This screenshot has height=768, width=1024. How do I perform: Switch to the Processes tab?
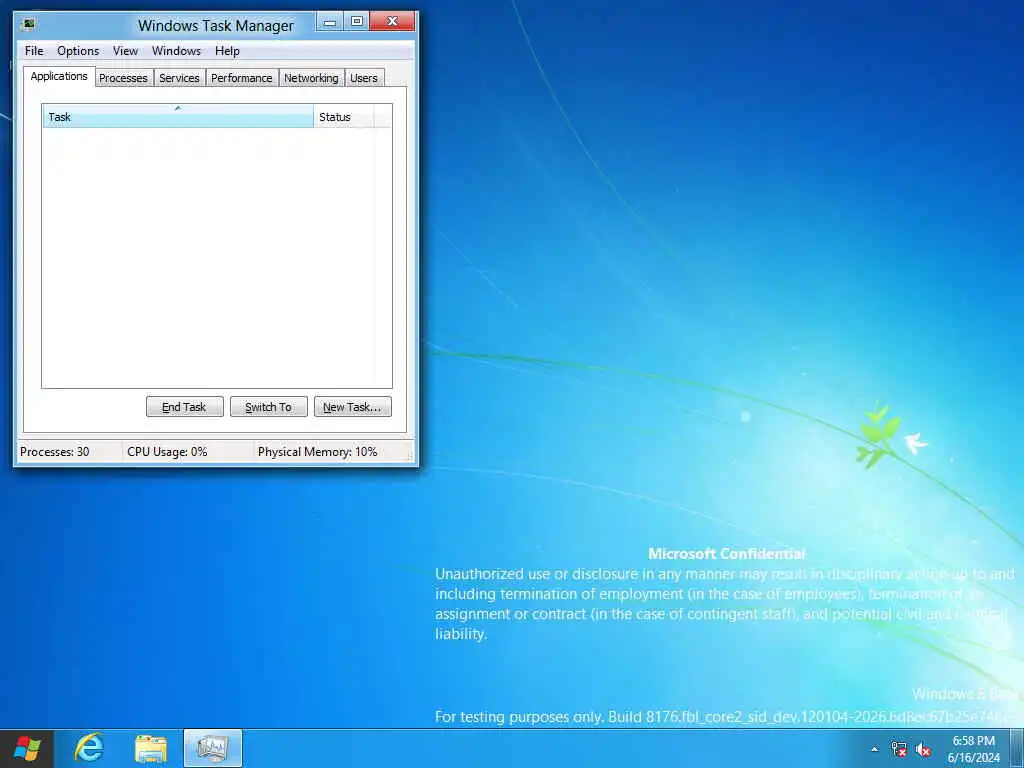123,78
